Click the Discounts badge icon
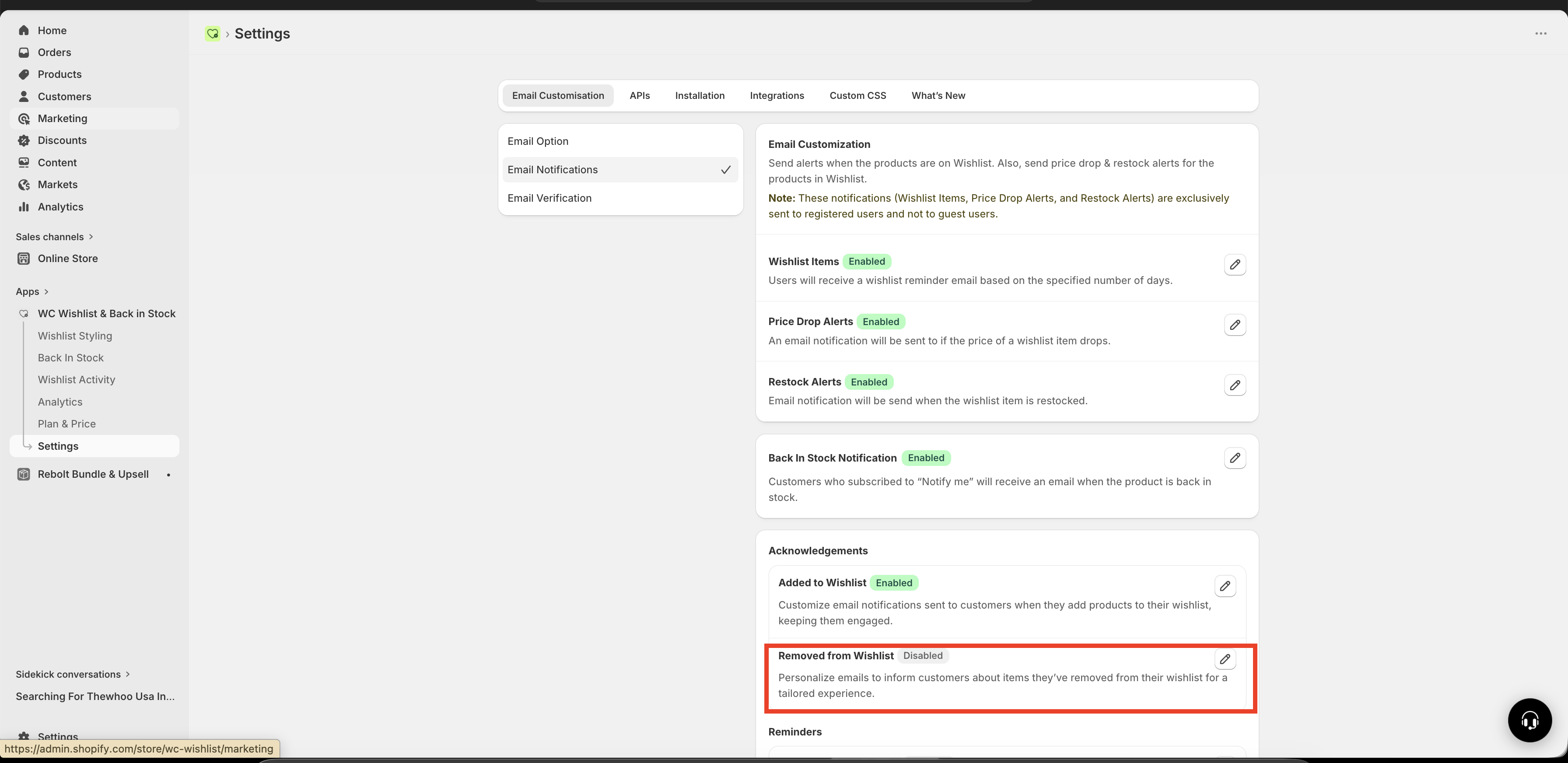Screen dimensions: 1568x763 24,140
